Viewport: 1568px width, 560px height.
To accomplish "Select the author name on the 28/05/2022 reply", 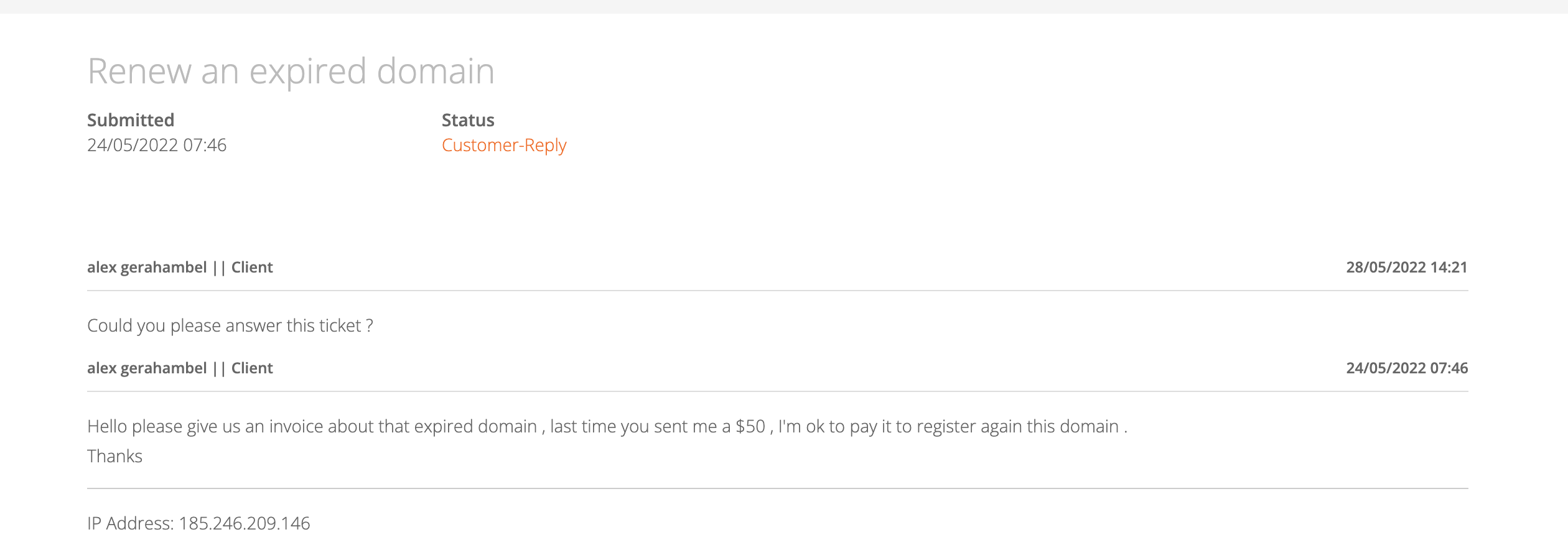I will point(147,268).
